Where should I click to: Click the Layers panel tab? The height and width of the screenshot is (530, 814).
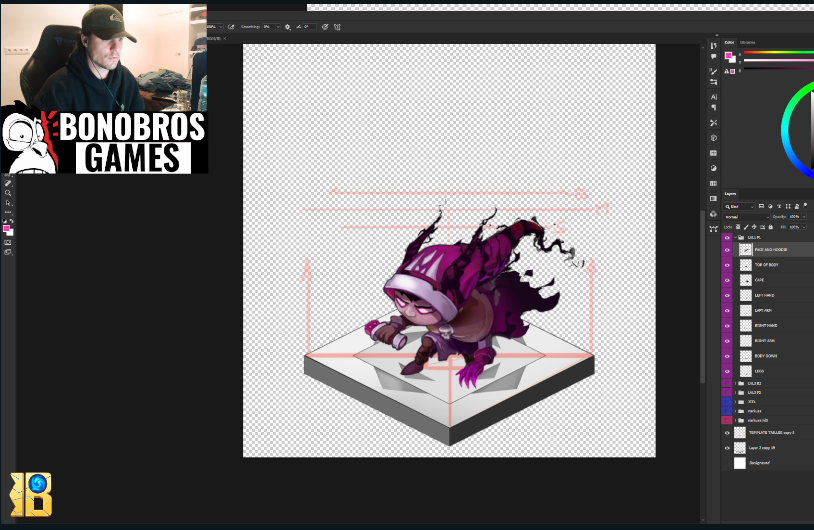click(x=730, y=194)
